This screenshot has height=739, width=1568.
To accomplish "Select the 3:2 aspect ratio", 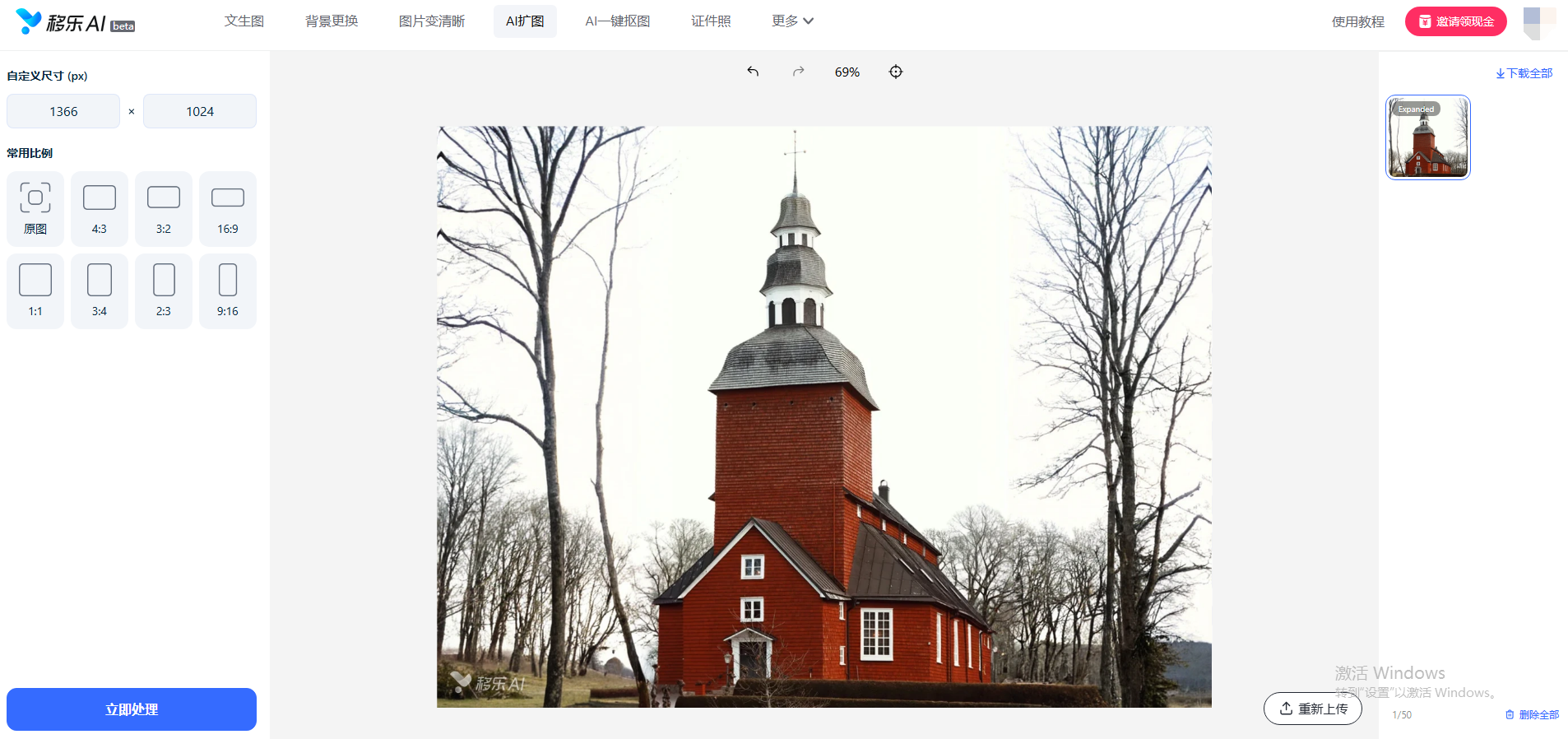I will point(164,208).
